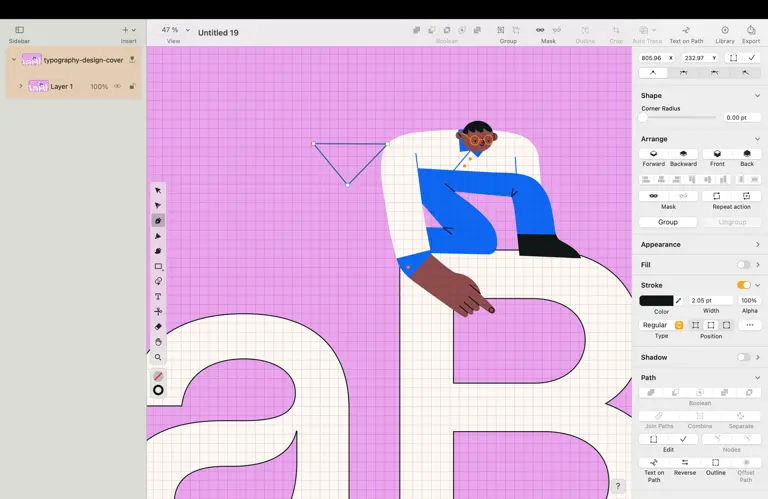Click the Mask icon in top toolbar
The height and width of the screenshot is (499, 768).
click(540, 30)
